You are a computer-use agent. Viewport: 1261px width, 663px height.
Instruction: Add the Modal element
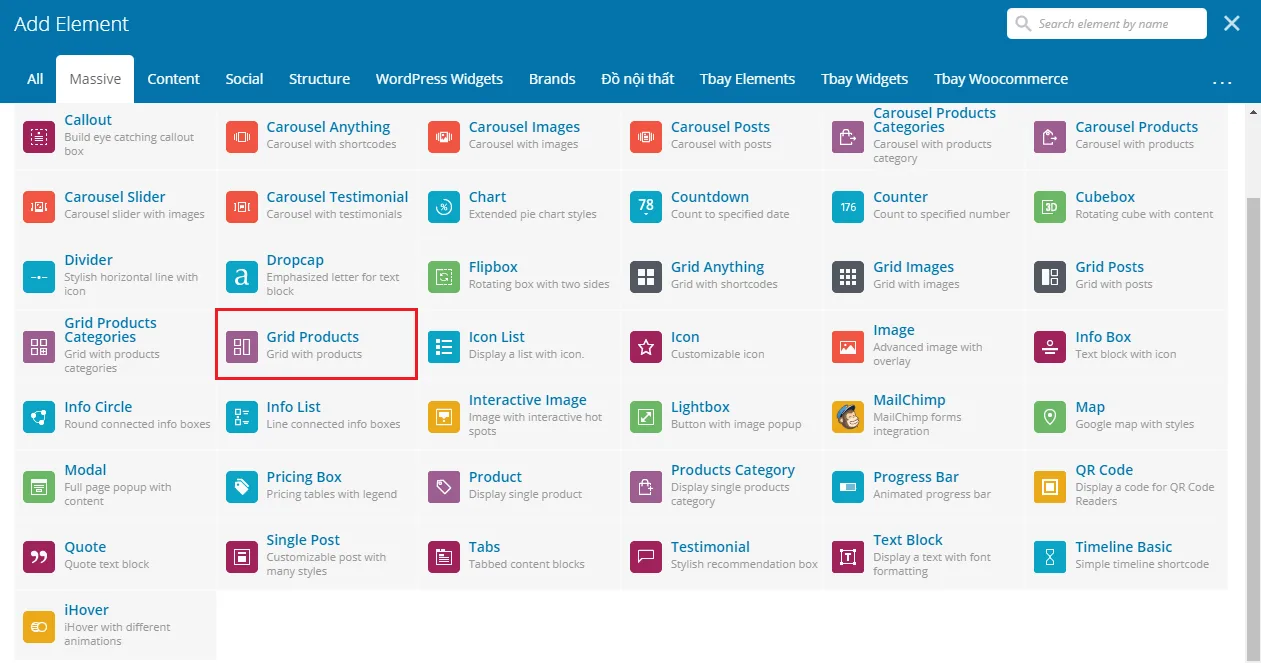115,486
